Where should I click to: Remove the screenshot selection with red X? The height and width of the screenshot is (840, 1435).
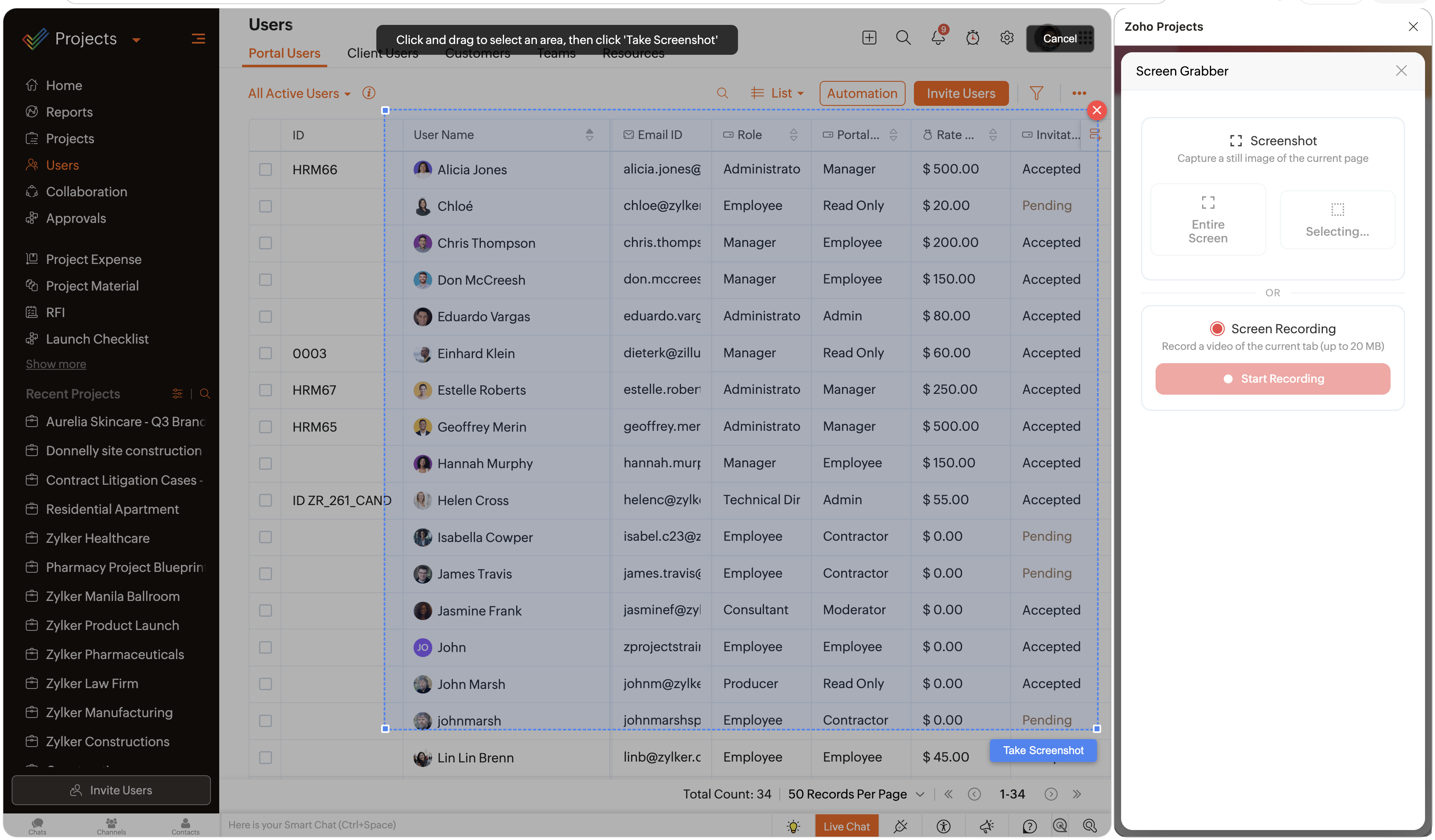(x=1097, y=110)
